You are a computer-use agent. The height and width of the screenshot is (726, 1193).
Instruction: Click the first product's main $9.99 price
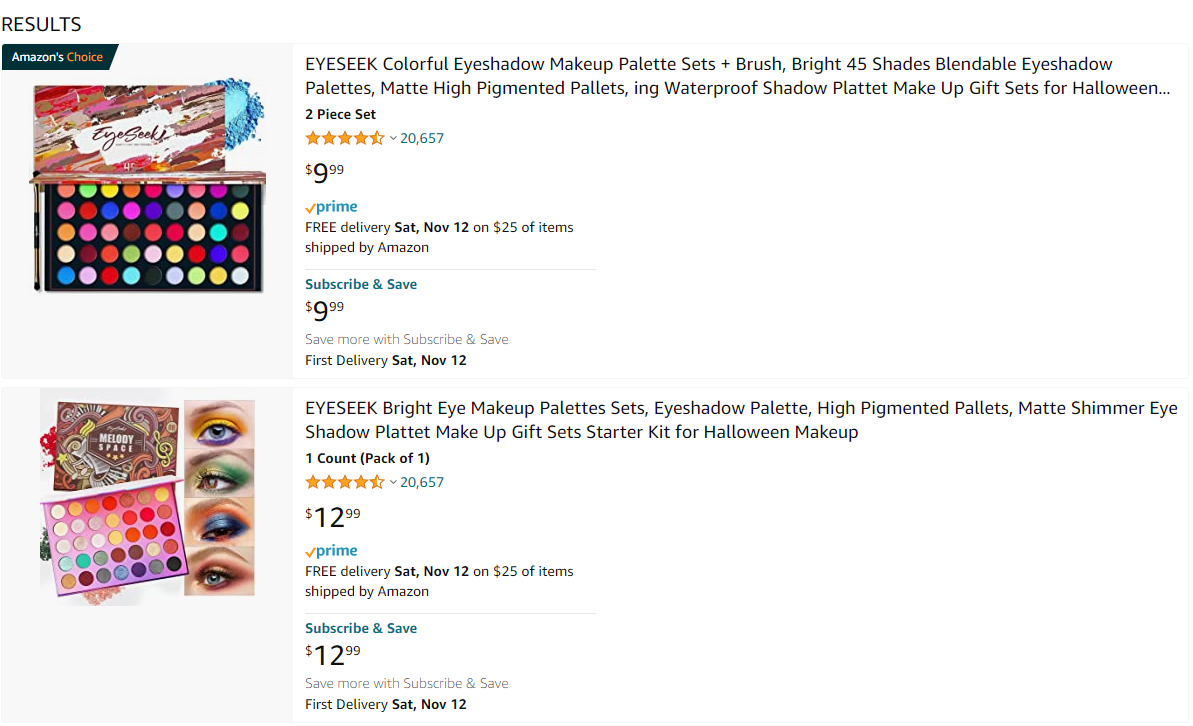tap(325, 173)
